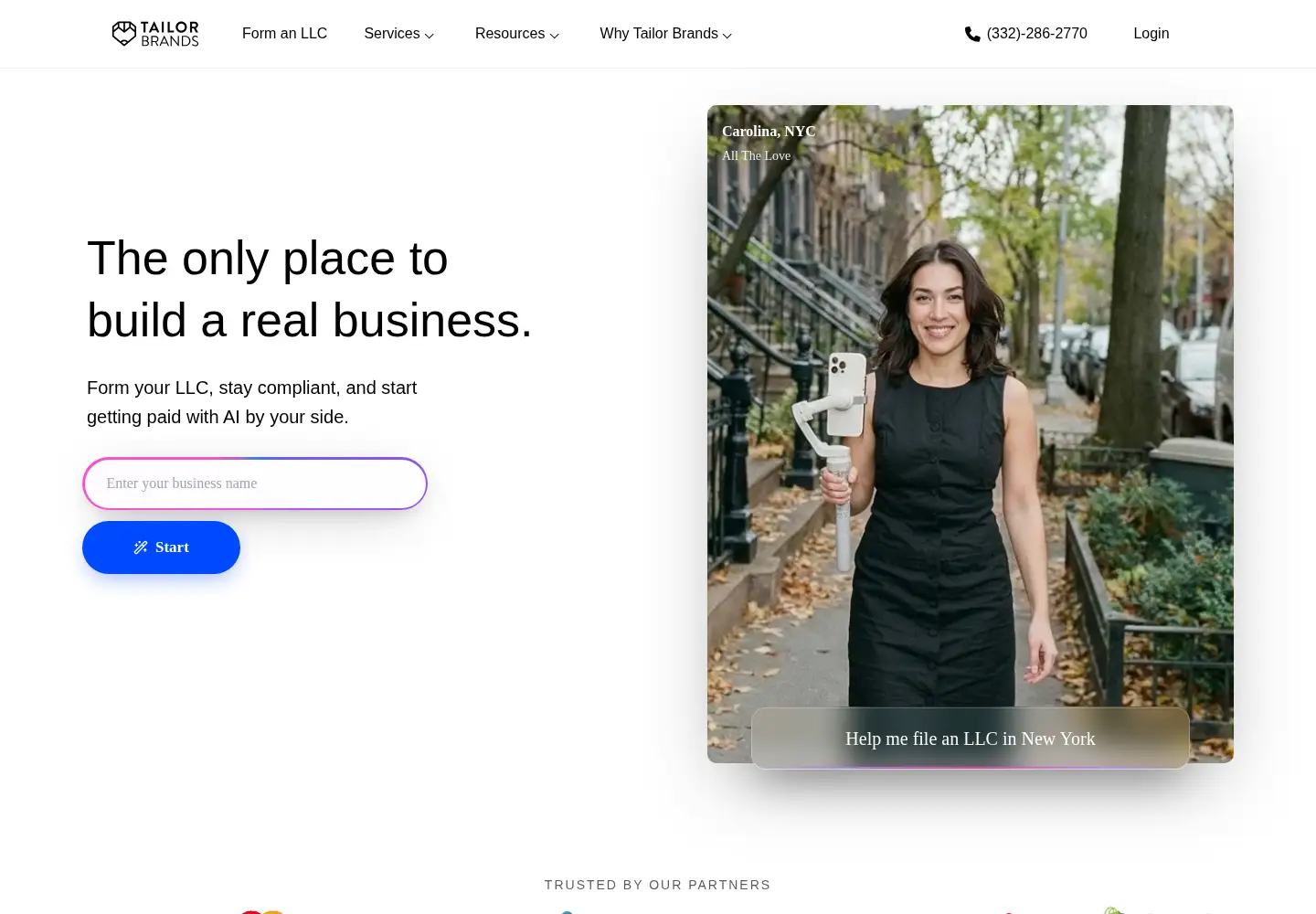The height and width of the screenshot is (914, 1316).
Task: Click the Carolina, NYC photo card
Action: (x=971, y=434)
